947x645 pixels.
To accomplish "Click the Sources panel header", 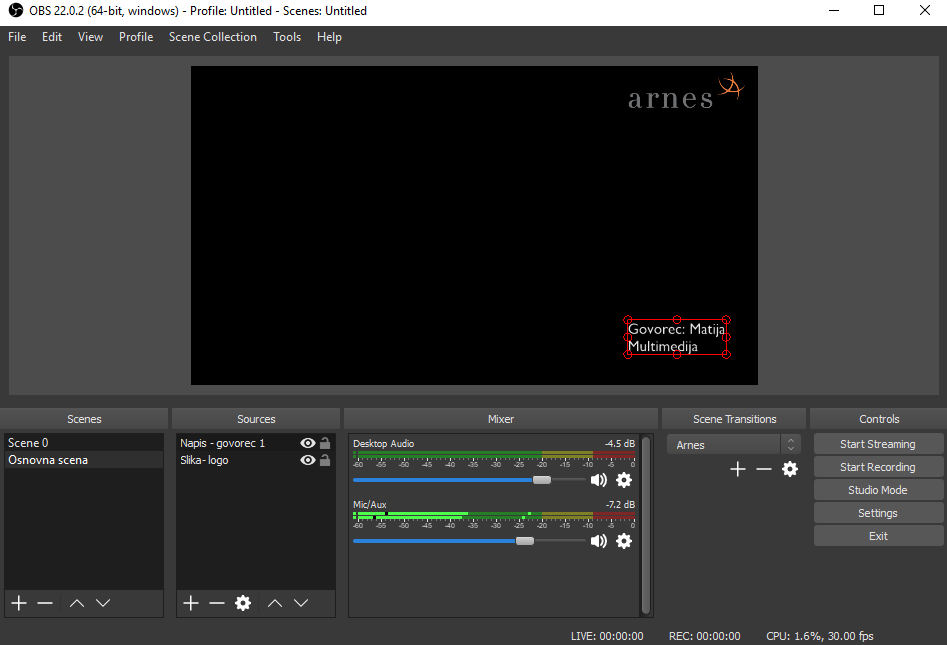I will [256, 419].
